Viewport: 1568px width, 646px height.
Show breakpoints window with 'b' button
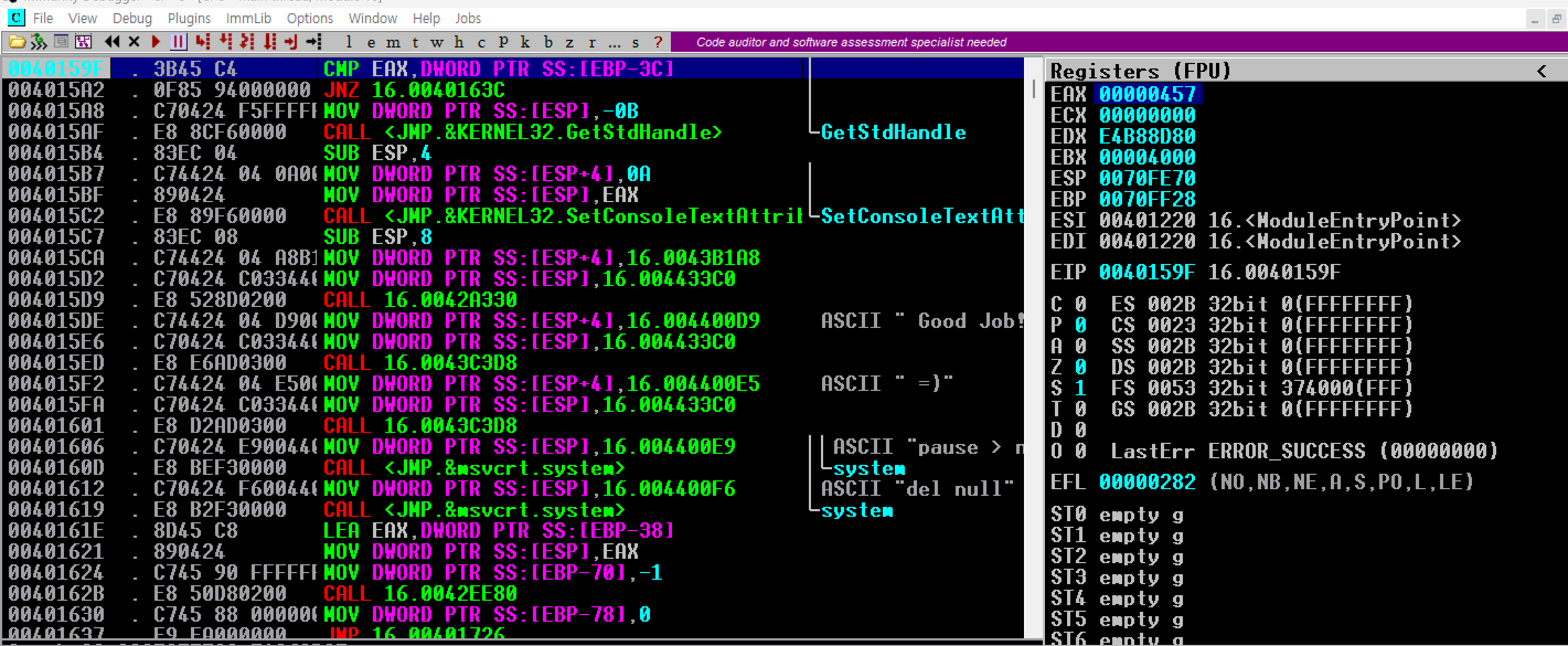[548, 43]
